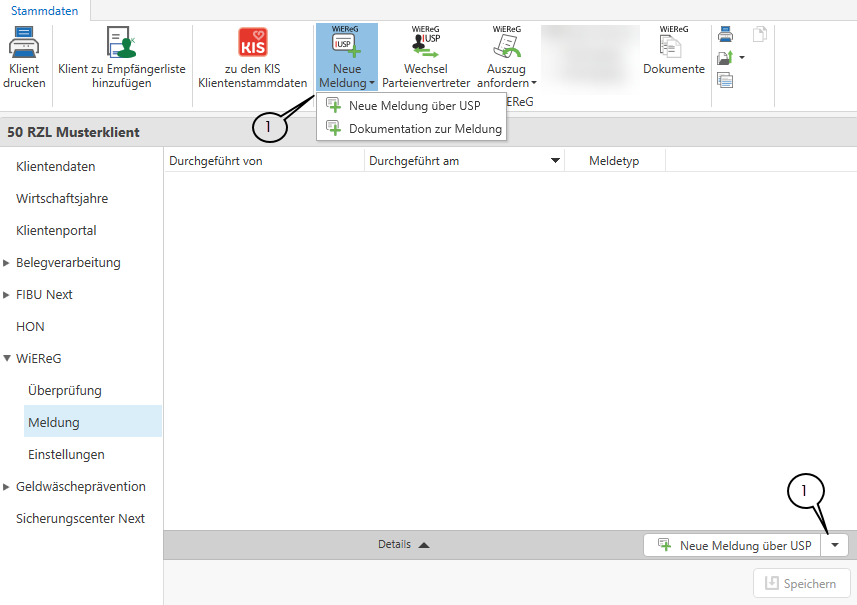Screen dimensions: 857x605
Task: Expand the Belegverarbeitung tree node
Action: coord(8,263)
